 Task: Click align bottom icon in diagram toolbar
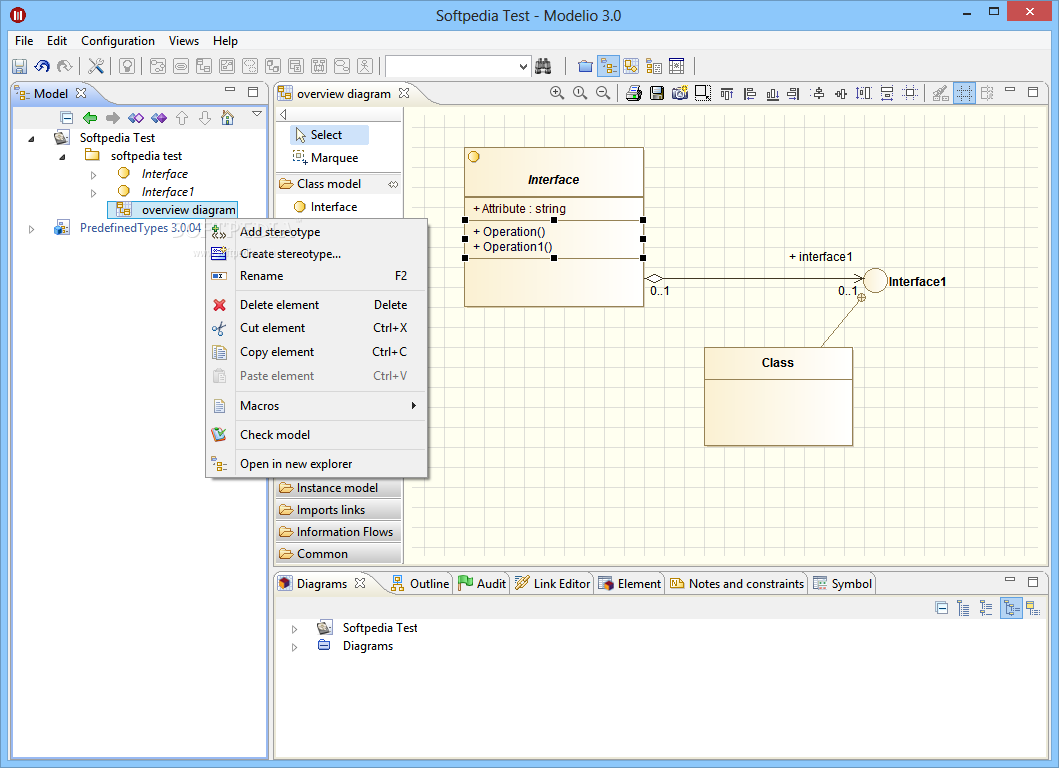click(x=773, y=93)
